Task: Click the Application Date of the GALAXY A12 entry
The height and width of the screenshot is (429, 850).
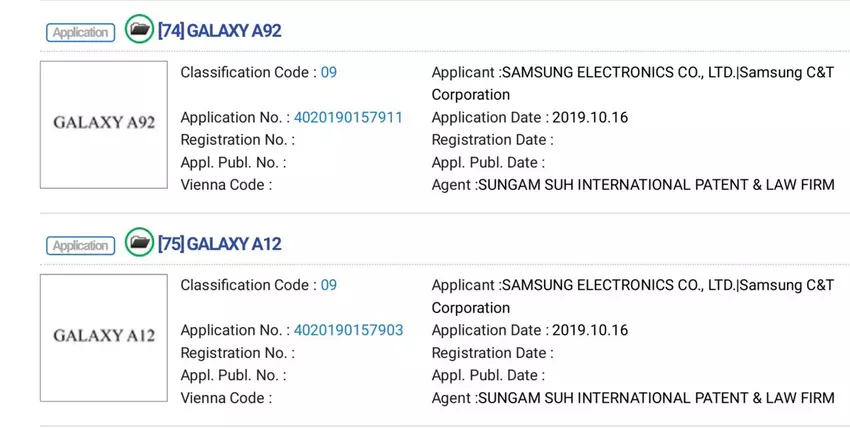Action: click(590, 330)
